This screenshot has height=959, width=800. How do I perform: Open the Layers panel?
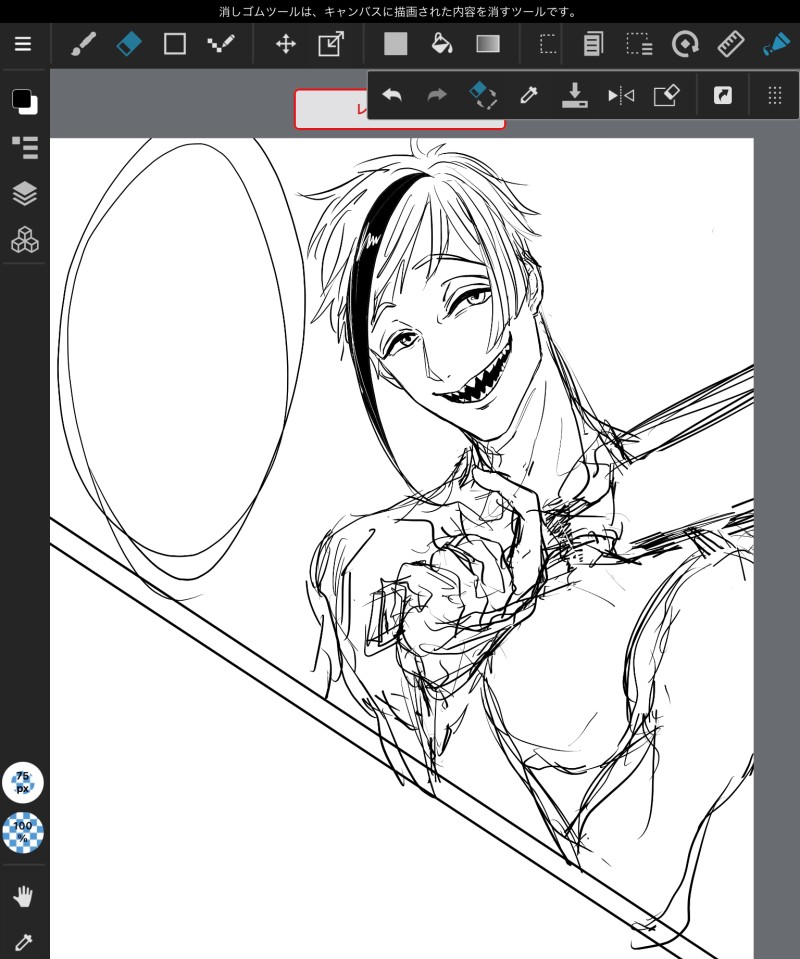(x=25, y=194)
